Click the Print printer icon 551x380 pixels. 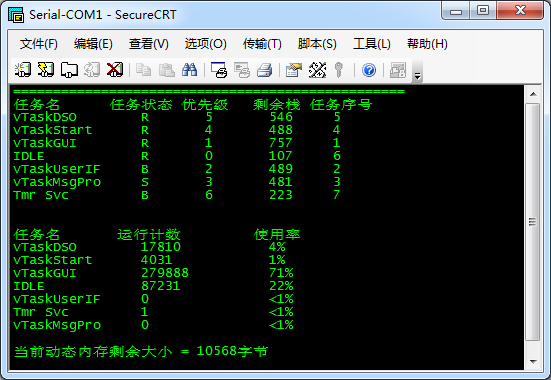click(265, 70)
